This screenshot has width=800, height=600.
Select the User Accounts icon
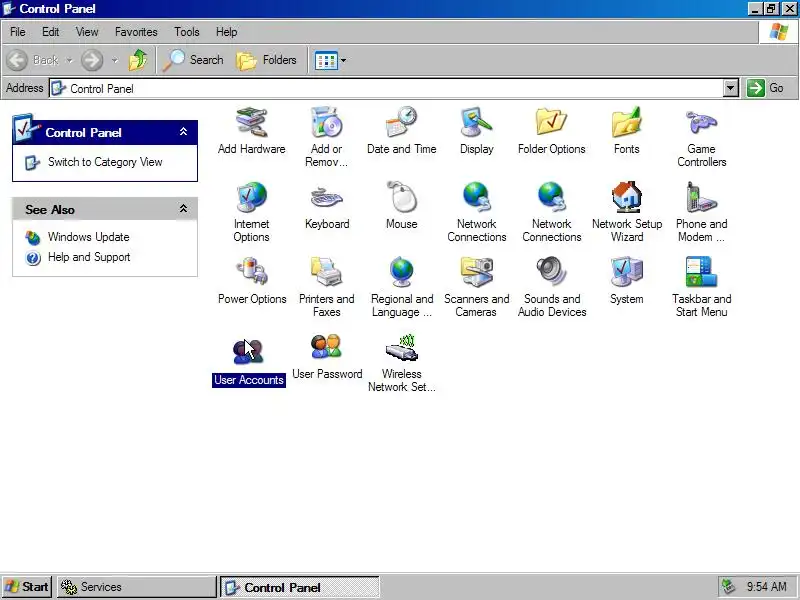[248, 352]
